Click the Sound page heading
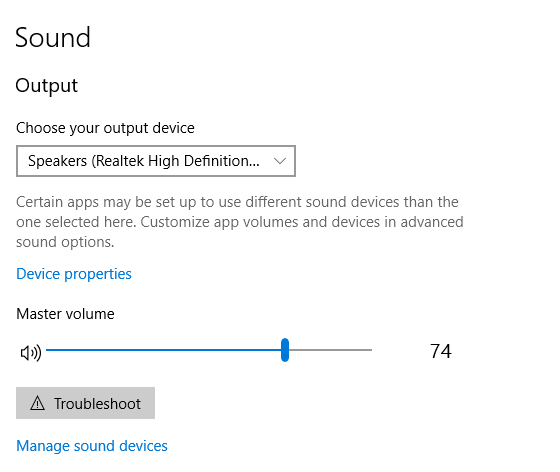560x472 pixels. [53, 37]
